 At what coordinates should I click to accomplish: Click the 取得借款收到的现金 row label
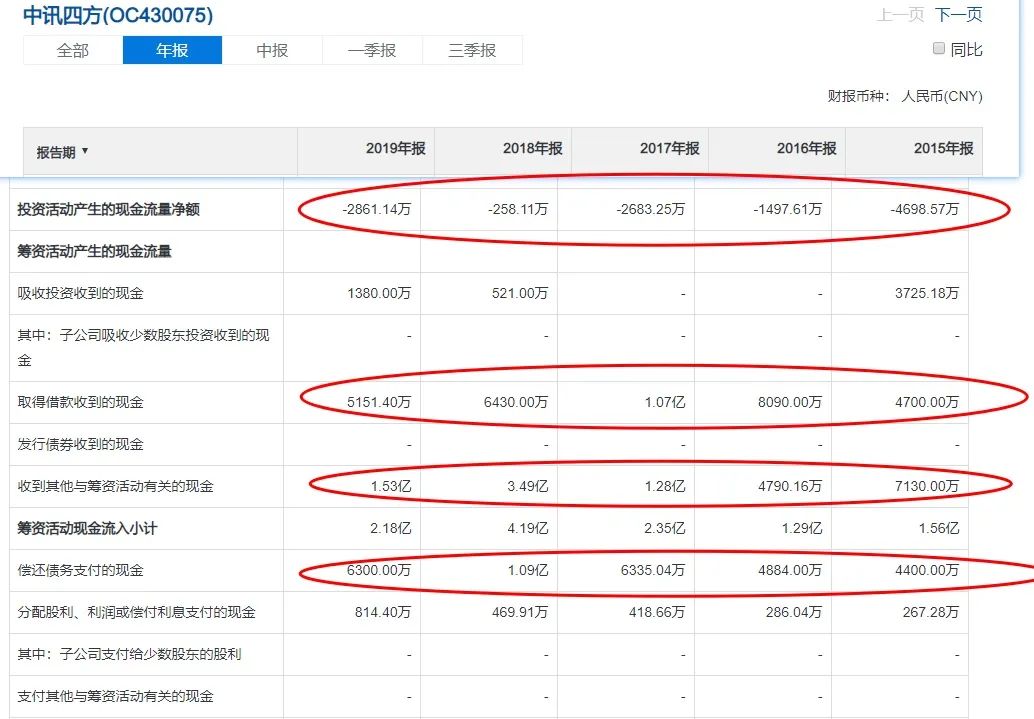[x=80, y=402]
